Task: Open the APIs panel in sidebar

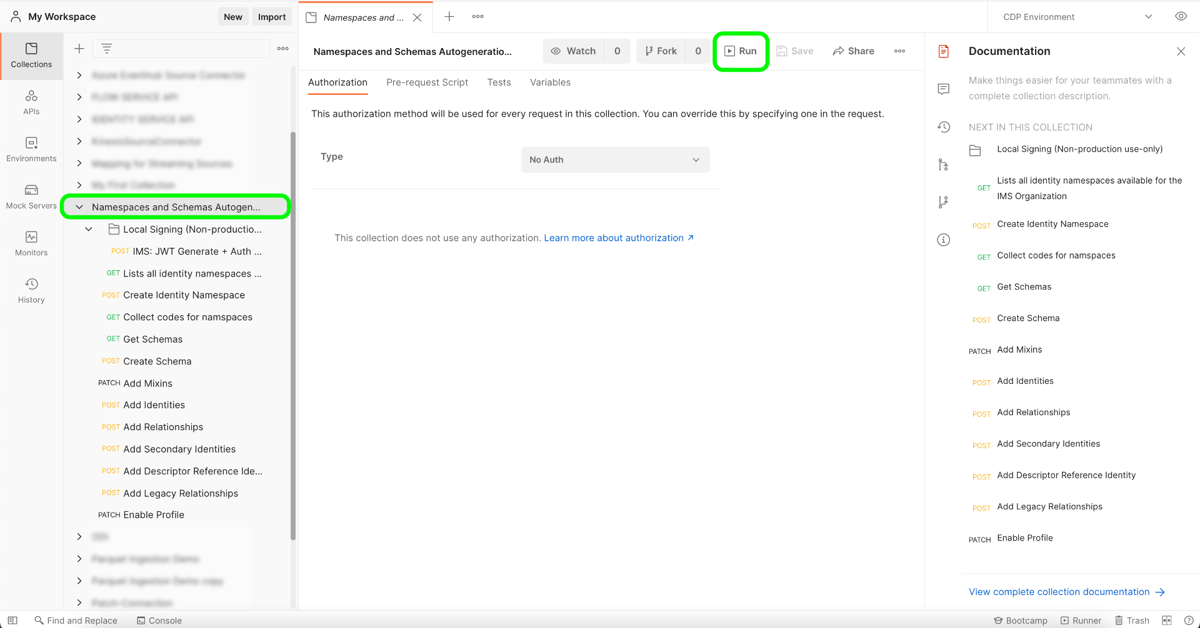Action: pos(31,101)
